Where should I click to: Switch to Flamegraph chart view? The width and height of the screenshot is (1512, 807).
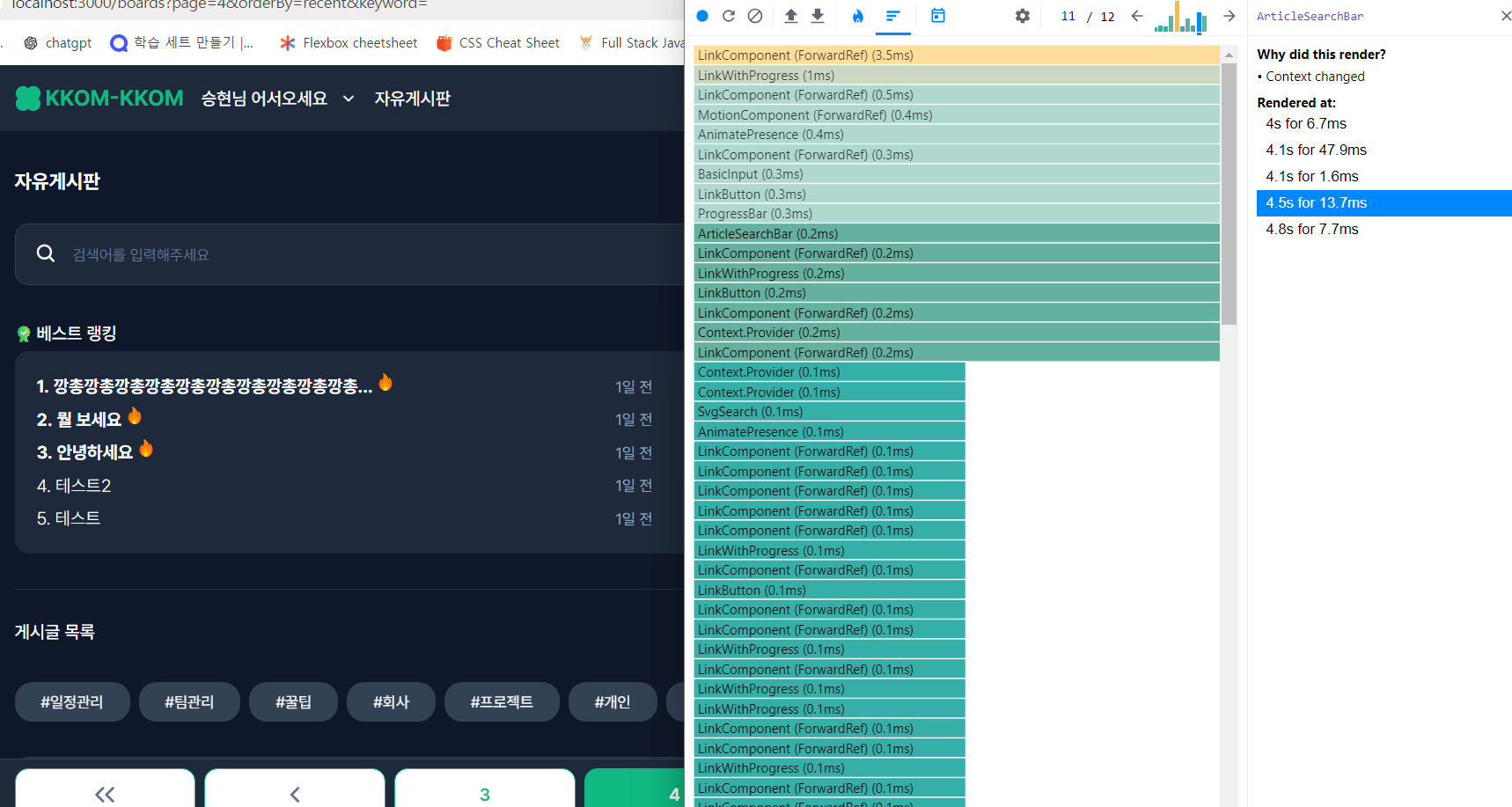pyautogui.click(x=858, y=16)
